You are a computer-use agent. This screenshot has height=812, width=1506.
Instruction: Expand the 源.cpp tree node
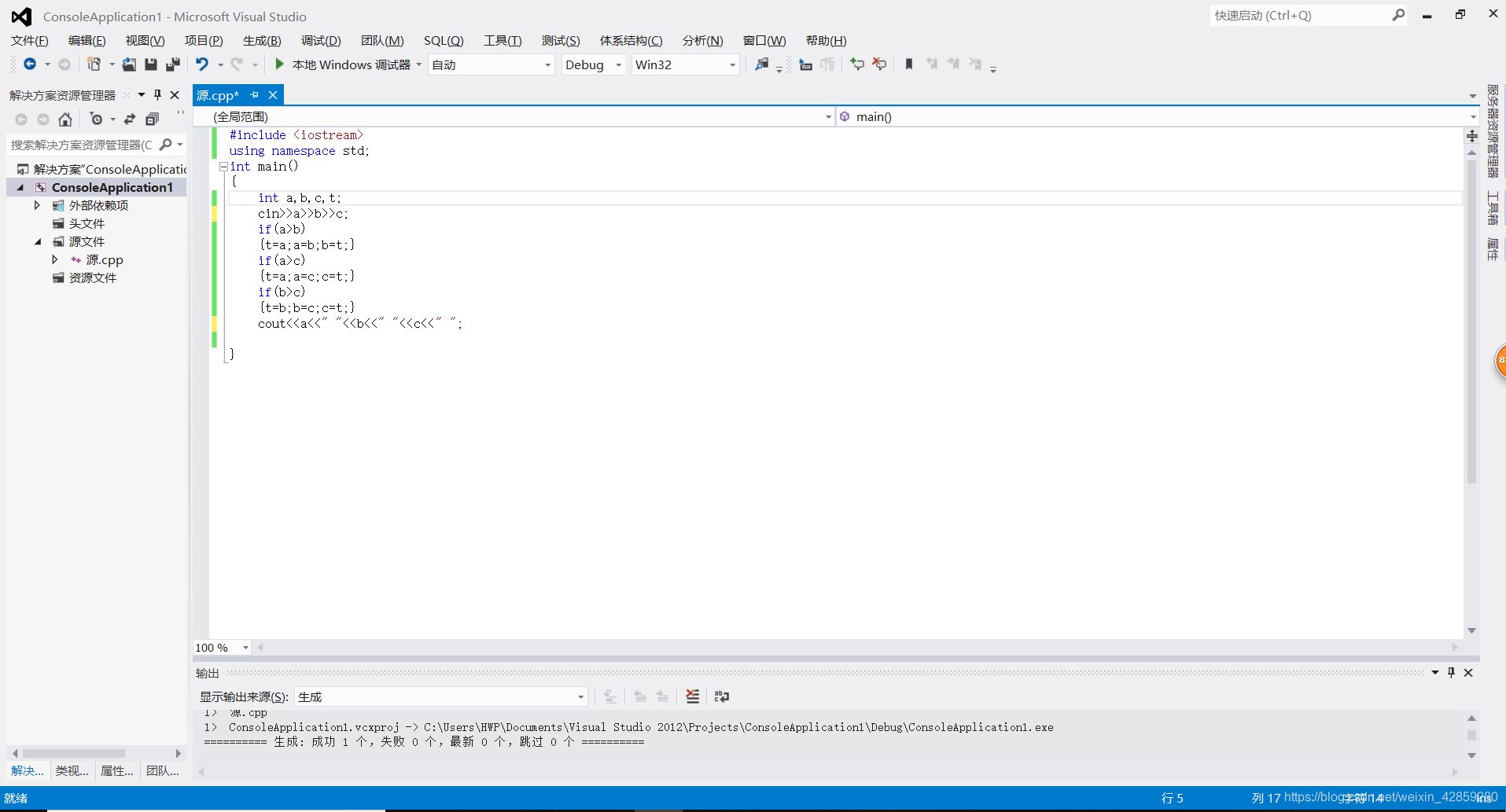[x=54, y=259]
